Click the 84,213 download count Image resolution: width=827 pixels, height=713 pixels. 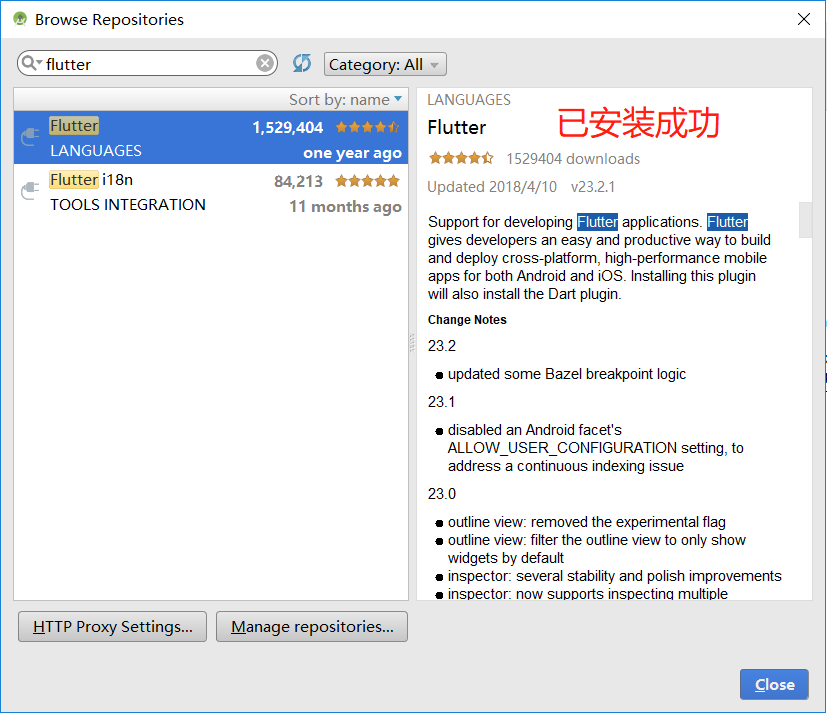point(298,181)
